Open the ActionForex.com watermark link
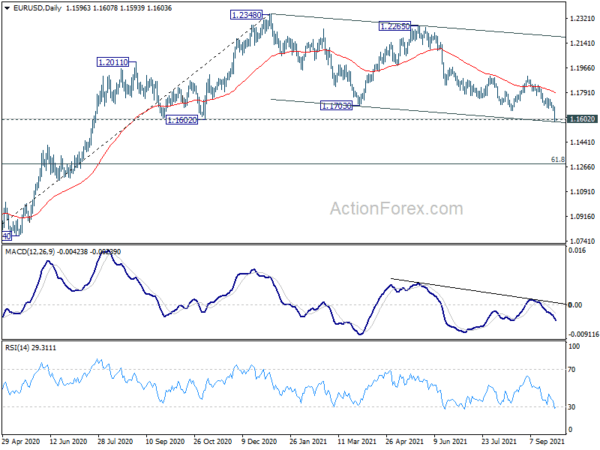Image resolution: width=600 pixels, height=450 pixels. click(393, 210)
